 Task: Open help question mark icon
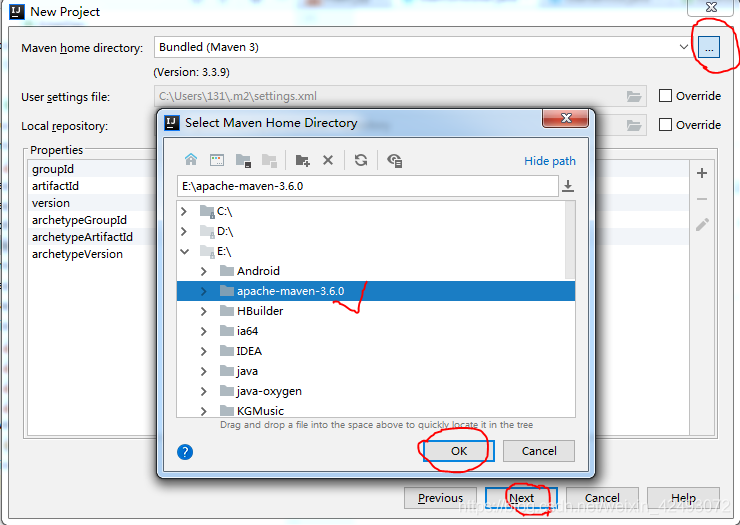tap(185, 452)
